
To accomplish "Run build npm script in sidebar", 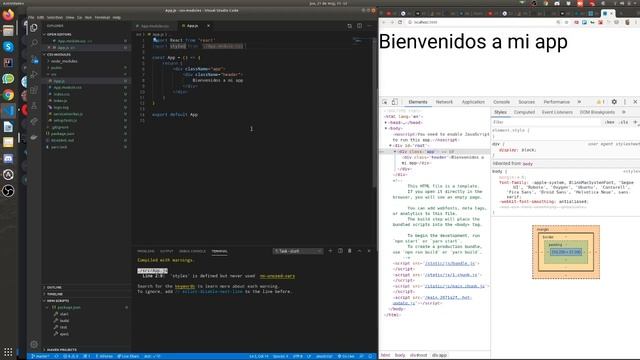I will (64, 320).
